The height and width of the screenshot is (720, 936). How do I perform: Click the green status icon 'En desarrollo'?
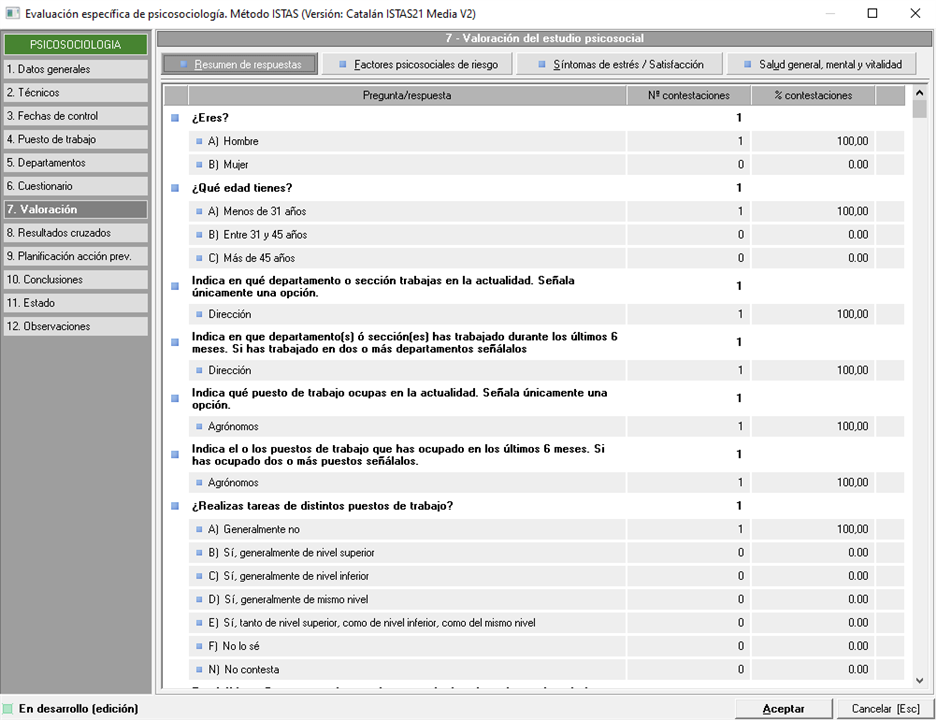9,709
